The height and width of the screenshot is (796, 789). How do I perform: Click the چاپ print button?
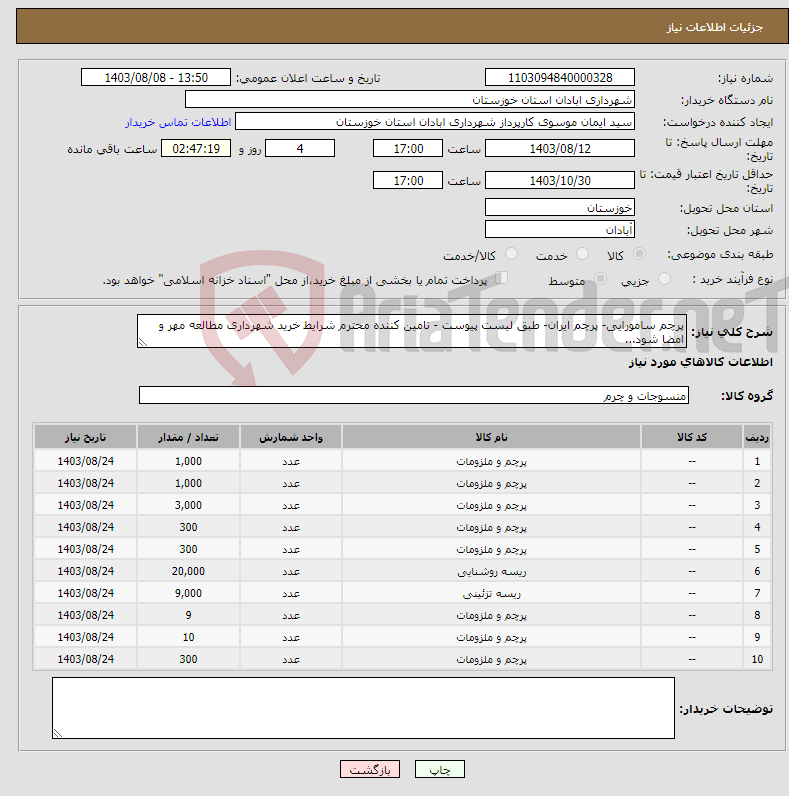[x=440, y=769]
